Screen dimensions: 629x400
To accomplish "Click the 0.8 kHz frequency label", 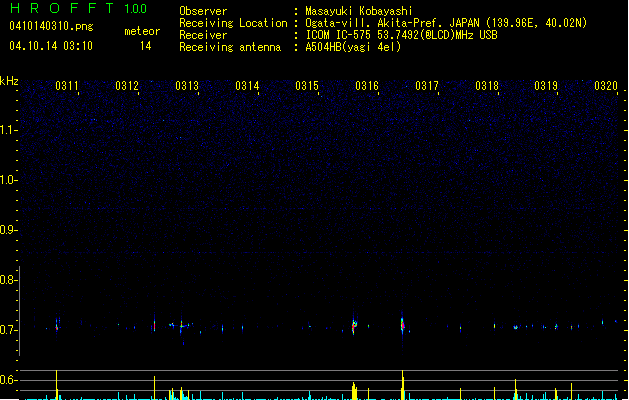I will coord(8,280).
